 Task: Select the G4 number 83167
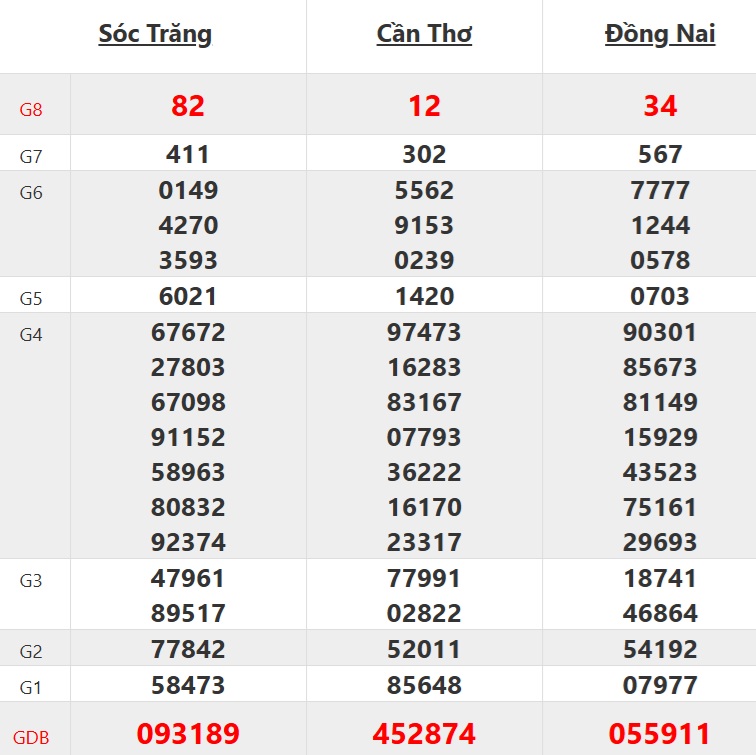424,403
